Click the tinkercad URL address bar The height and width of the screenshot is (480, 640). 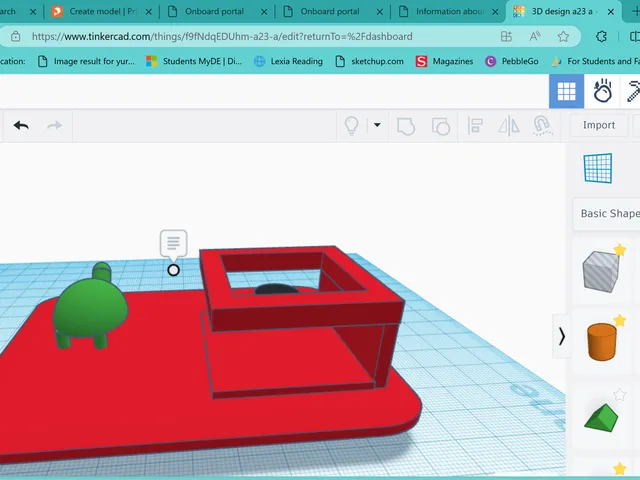tap(222, 36)
